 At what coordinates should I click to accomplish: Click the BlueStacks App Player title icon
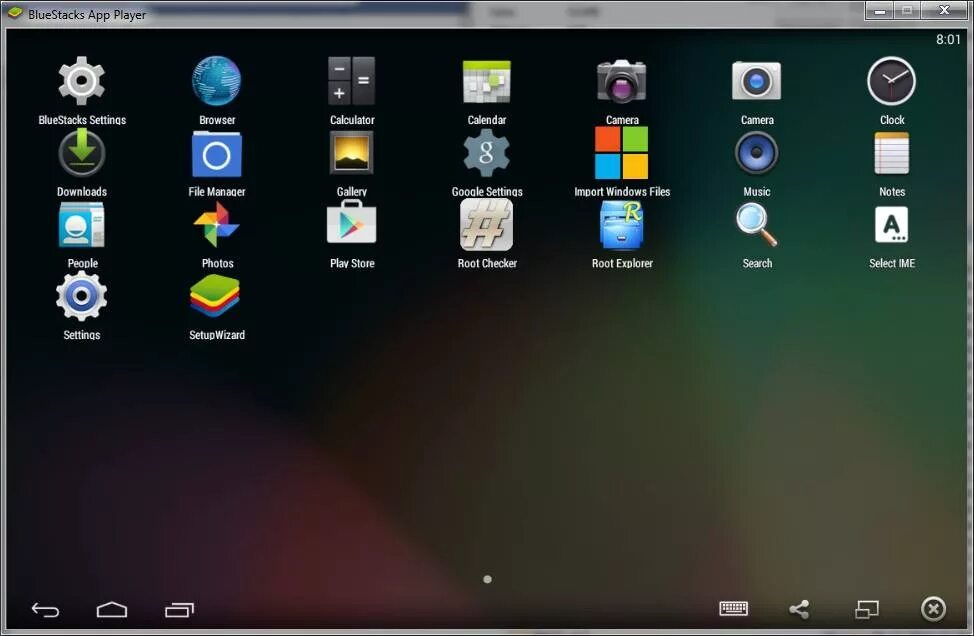click(15, 14)
